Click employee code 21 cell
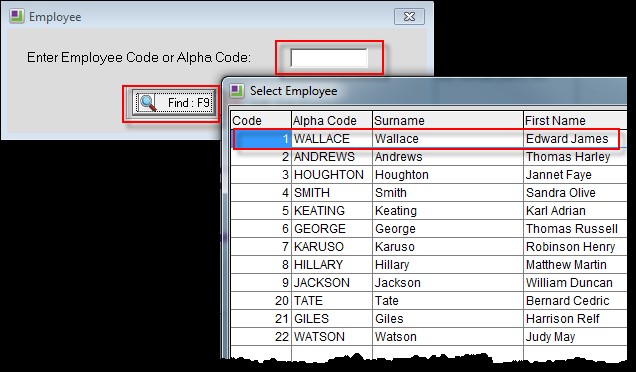 tap(261, 318)
